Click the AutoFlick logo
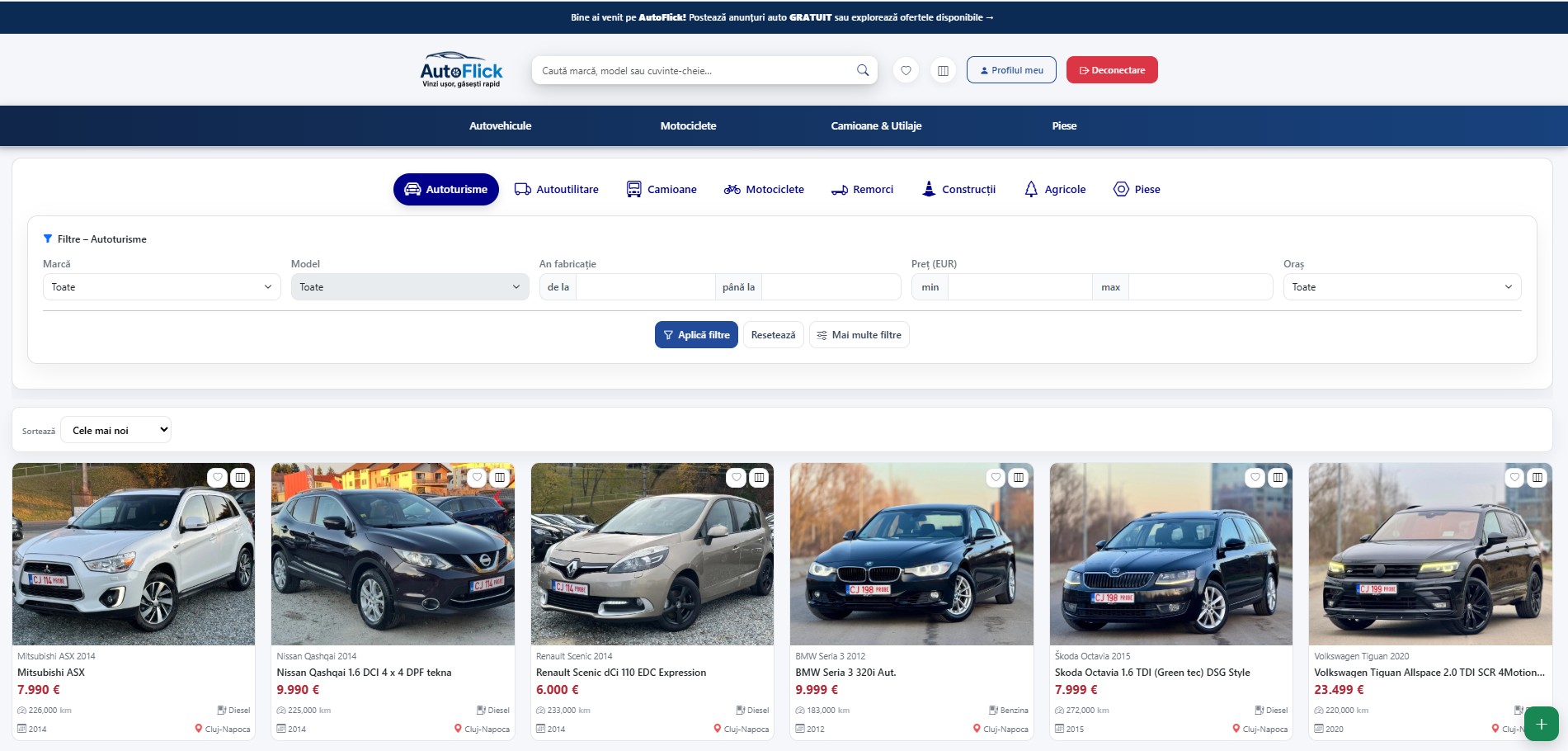Screen dimensions: 1568x751 coord(461,70)
